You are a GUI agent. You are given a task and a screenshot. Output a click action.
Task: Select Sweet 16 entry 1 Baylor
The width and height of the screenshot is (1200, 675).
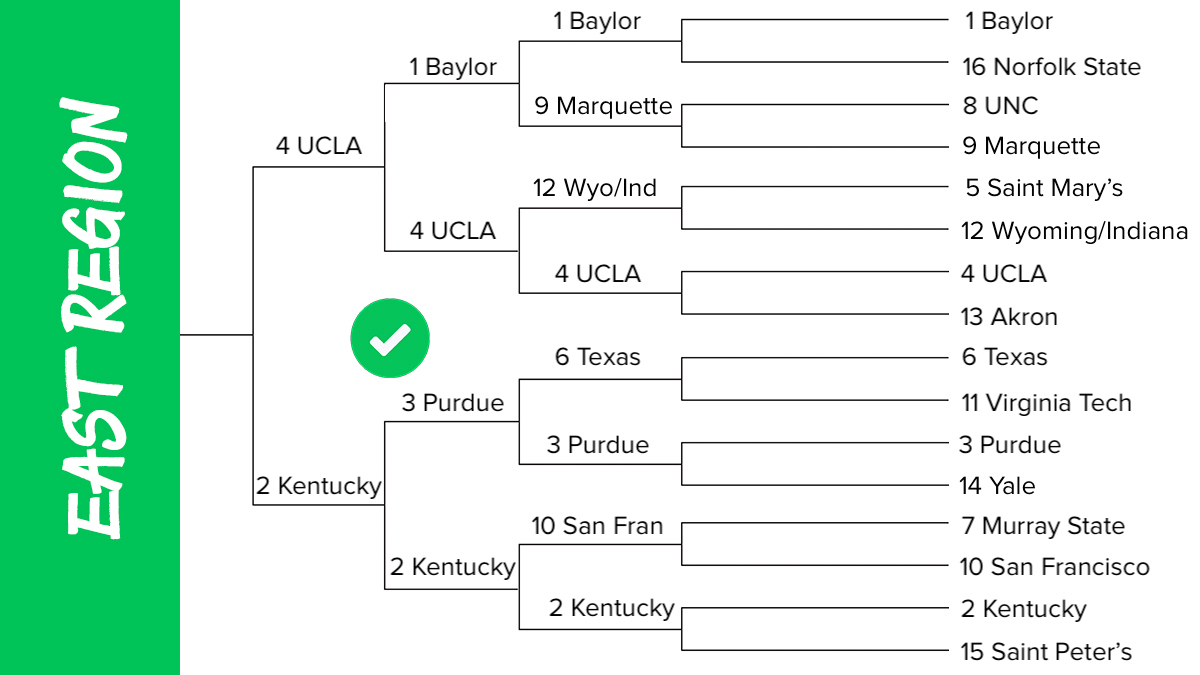(x=453, y=67)
